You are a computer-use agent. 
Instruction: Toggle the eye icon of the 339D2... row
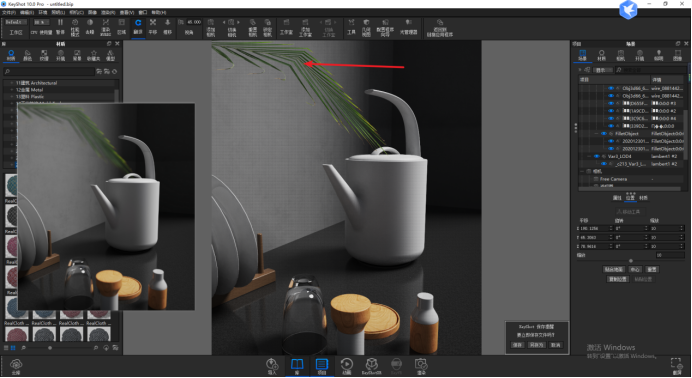611,126
